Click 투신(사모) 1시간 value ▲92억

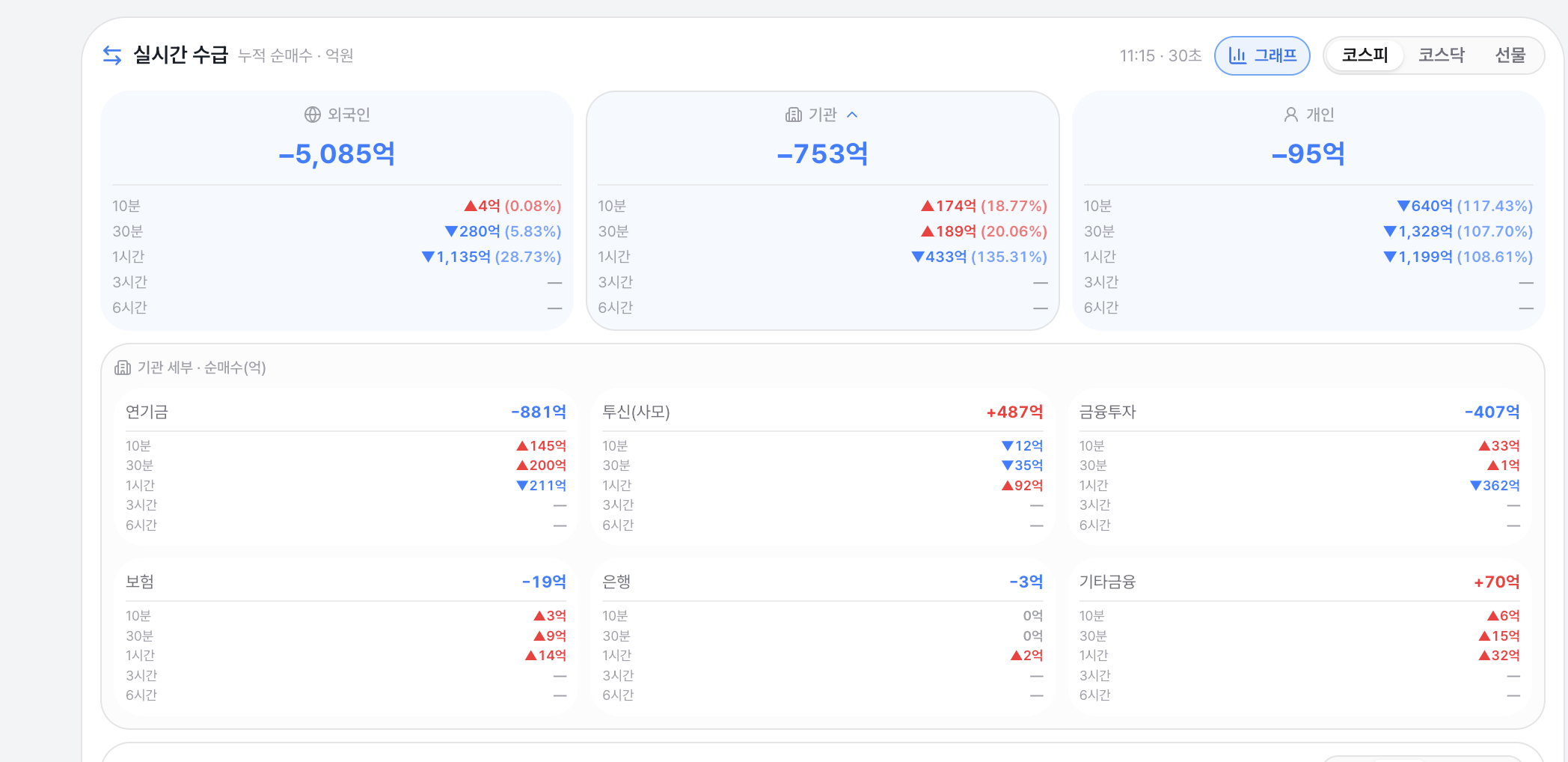1022,485
